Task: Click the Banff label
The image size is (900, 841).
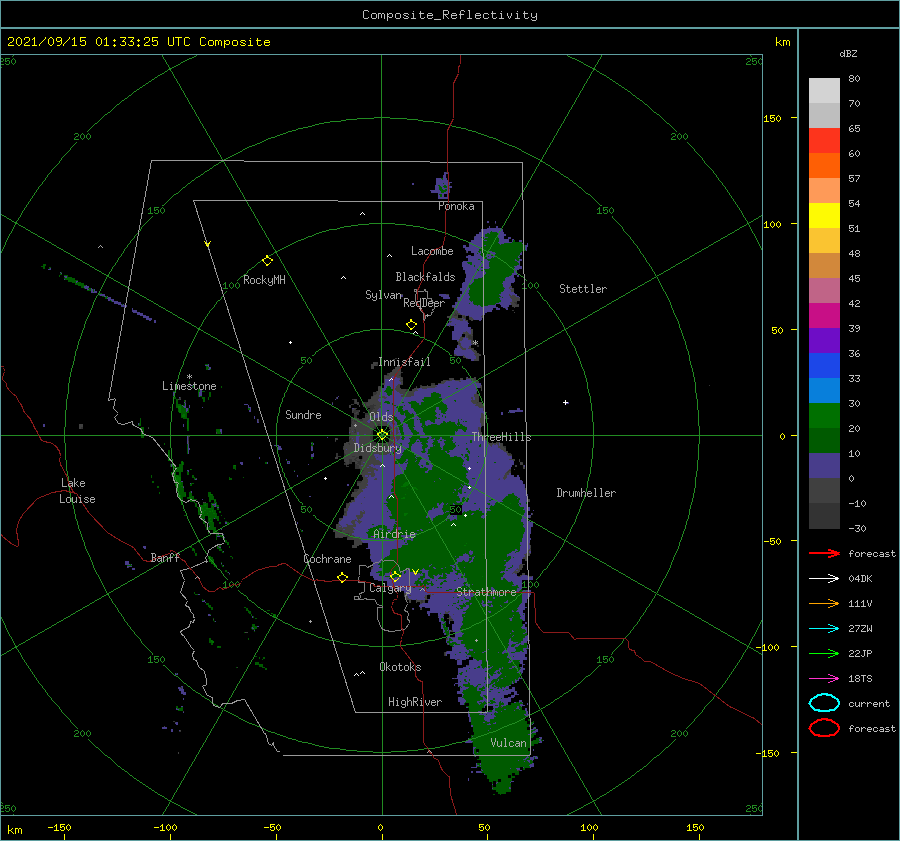Action: (165, 557)
